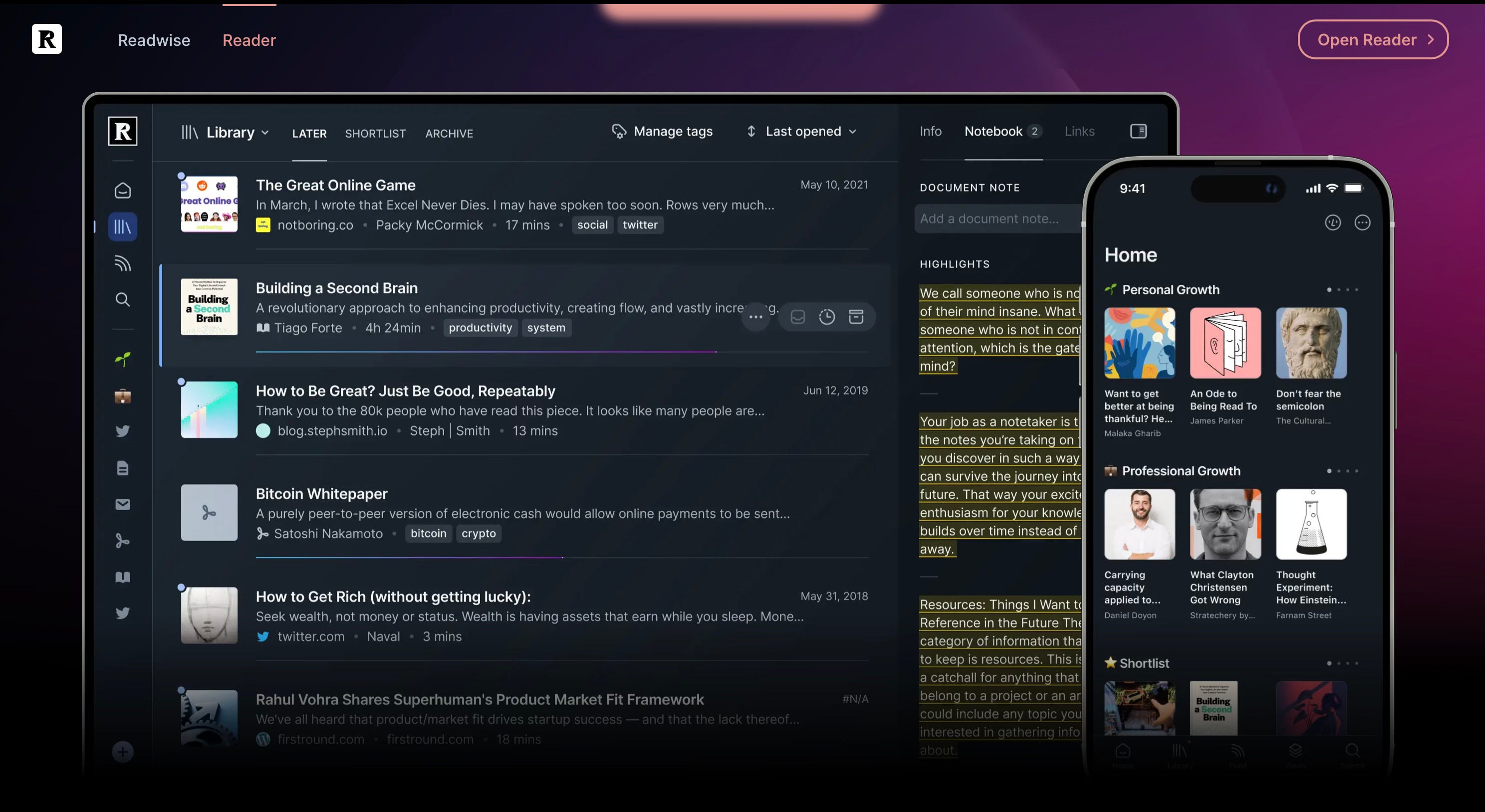Open the Info tab in the right panel
Image resolution: width=1485 pixels, height=812 pixels.
coord(931,131)
